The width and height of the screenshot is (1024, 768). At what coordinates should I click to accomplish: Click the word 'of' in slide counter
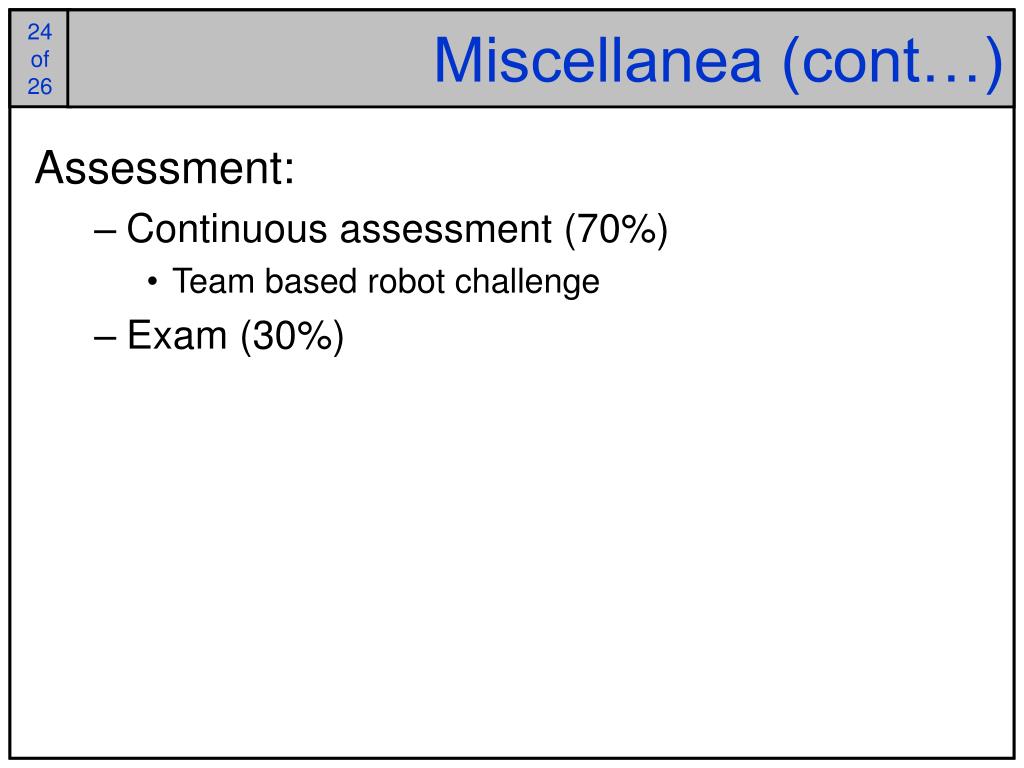click(39, 59)
